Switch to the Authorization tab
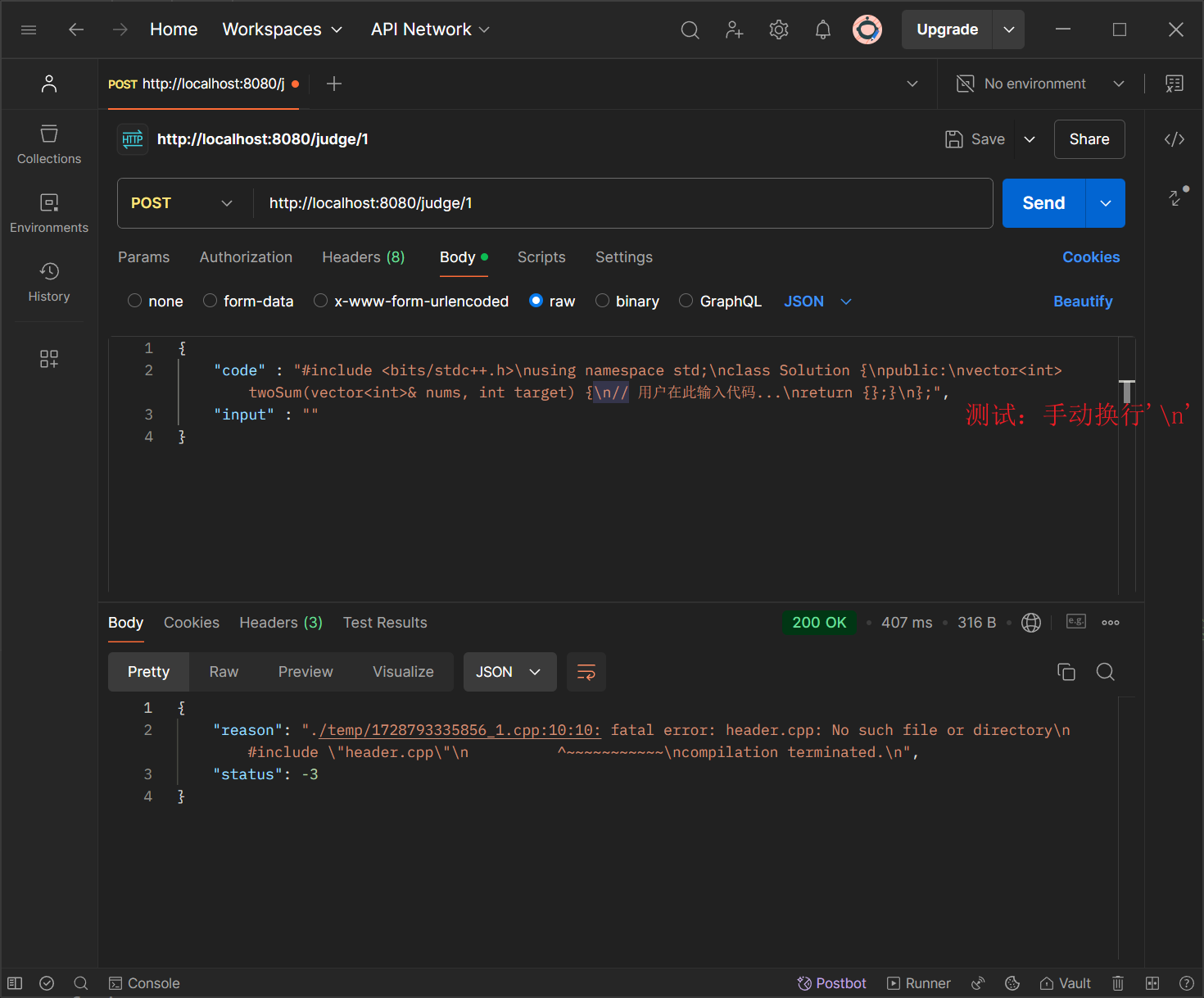Screen dimensions: 1204x998 [246, 257]
